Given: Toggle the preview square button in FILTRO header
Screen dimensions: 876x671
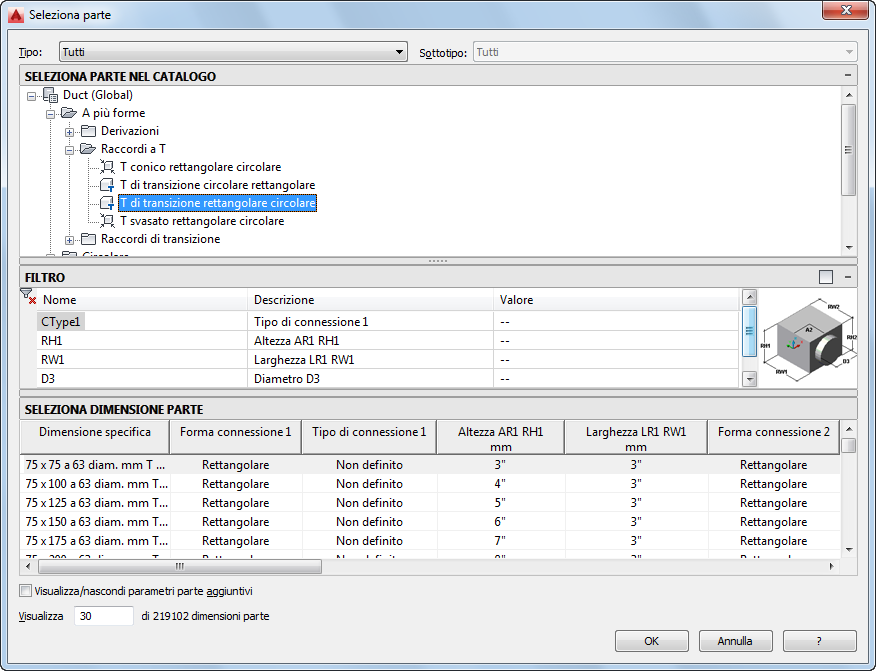Looking at the screenshot, I should pyautogui.click(x=826, y=277).
